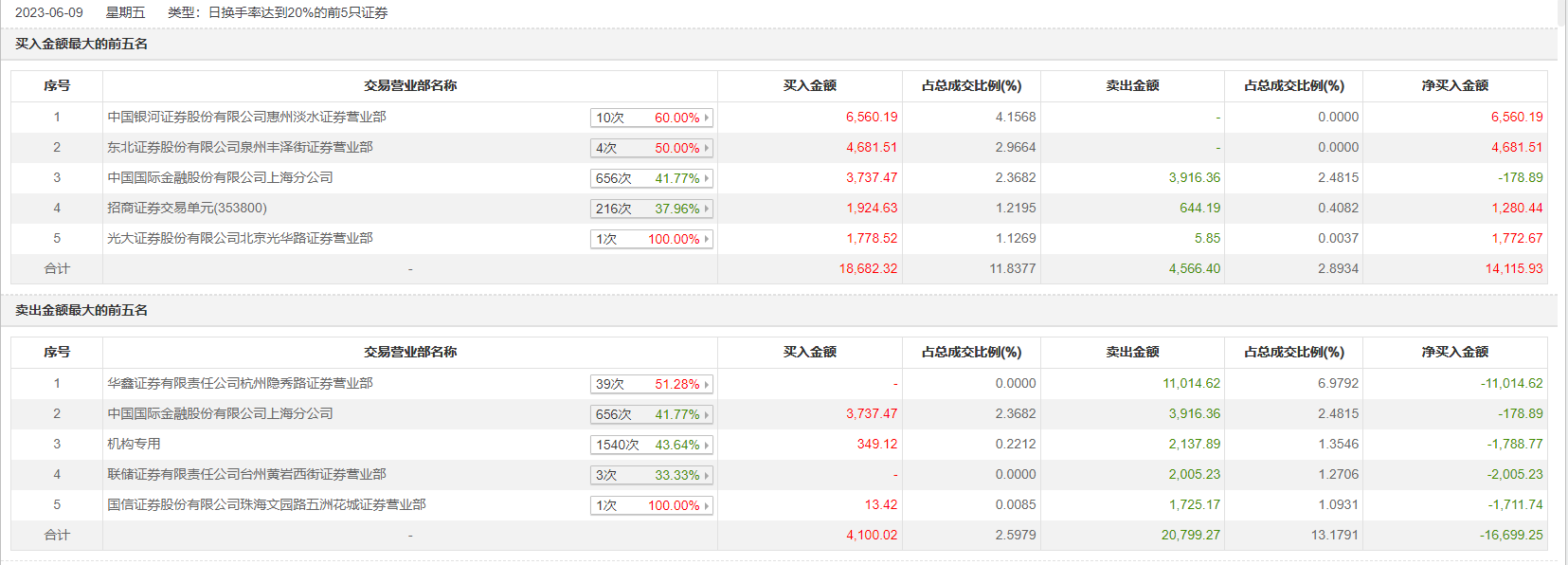Click 净买入金额 header in the top-buyers table
This screenshot has height=565, width=1568.
[x=1454, y=86]
